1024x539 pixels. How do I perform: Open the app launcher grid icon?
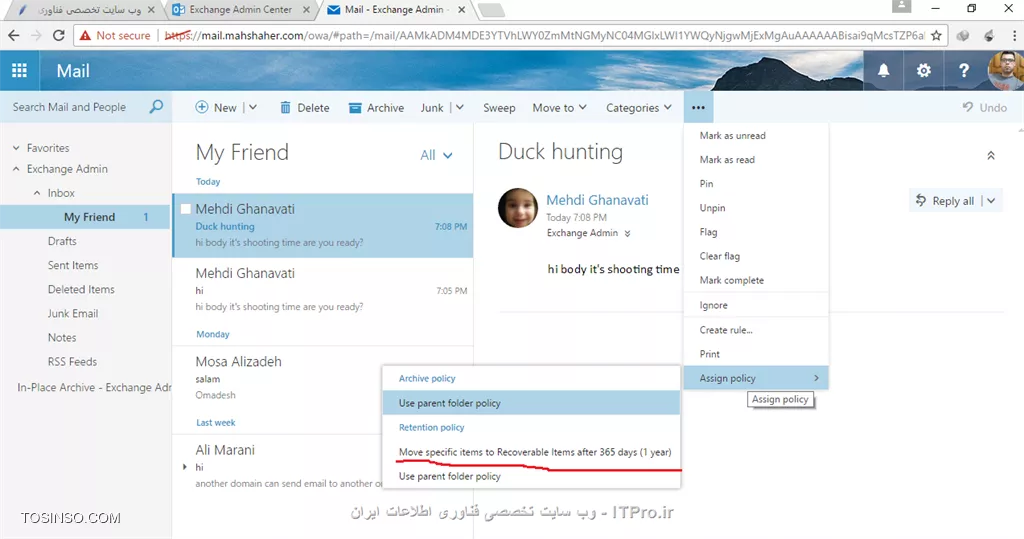coord(20,71)
